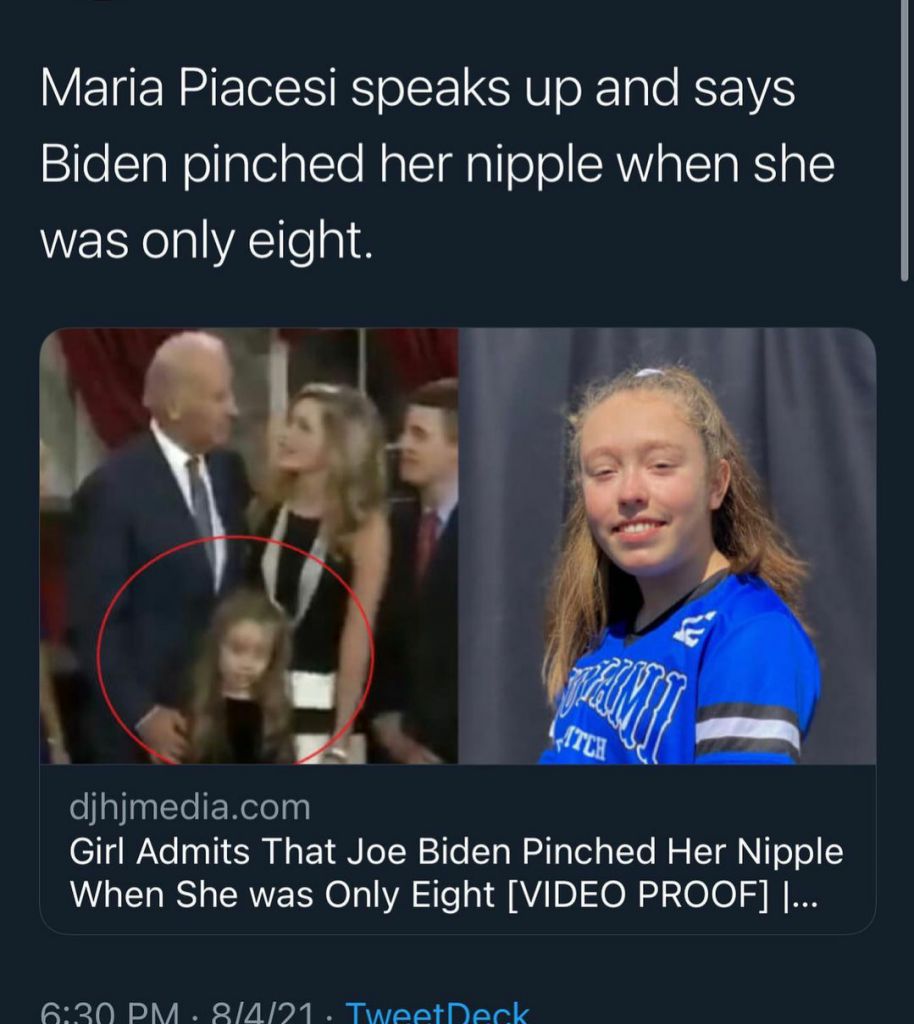The height and width of the screenshot is (1024, 914).
Task: Open the djhjmedia.com domain label
Action: [189, 807]
